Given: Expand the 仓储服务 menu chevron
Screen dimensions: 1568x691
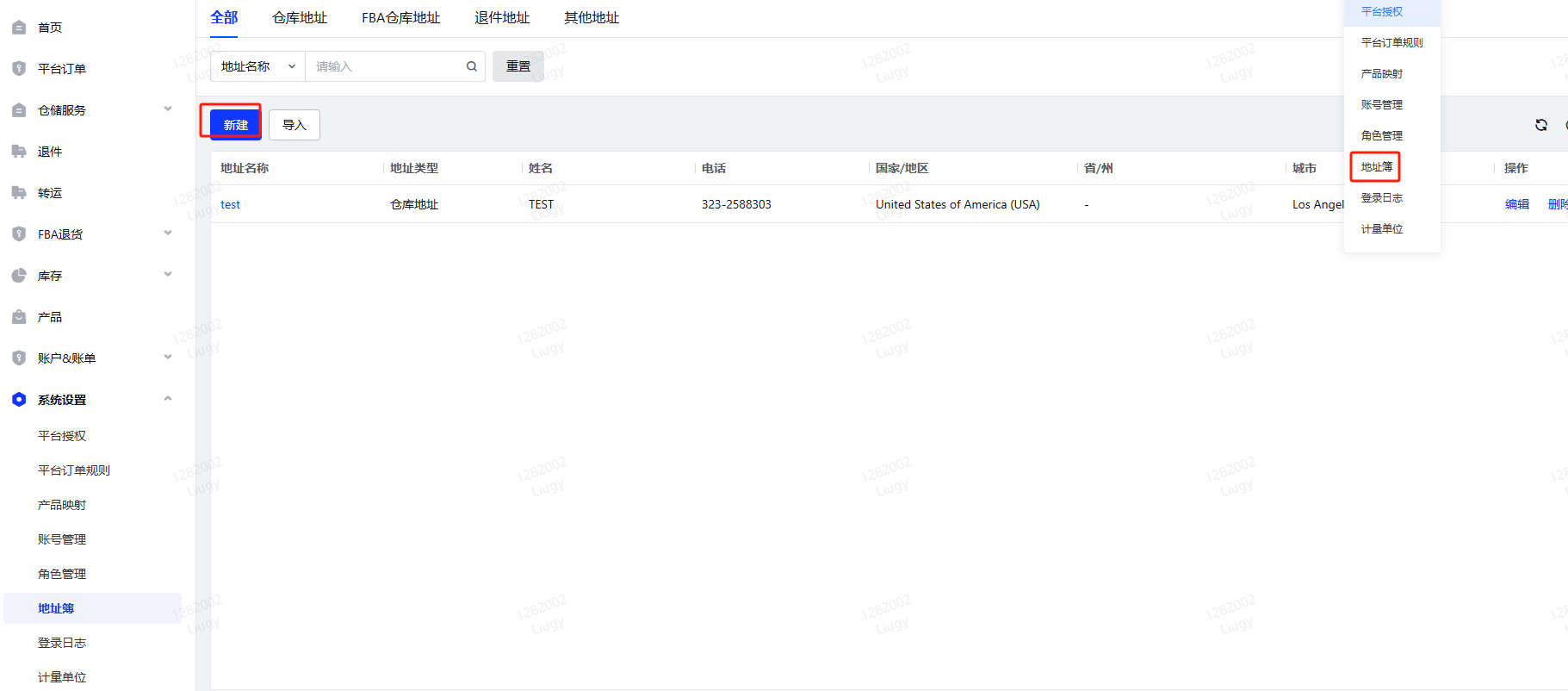Looking at the screenshot, I should (x=168, y=109).
